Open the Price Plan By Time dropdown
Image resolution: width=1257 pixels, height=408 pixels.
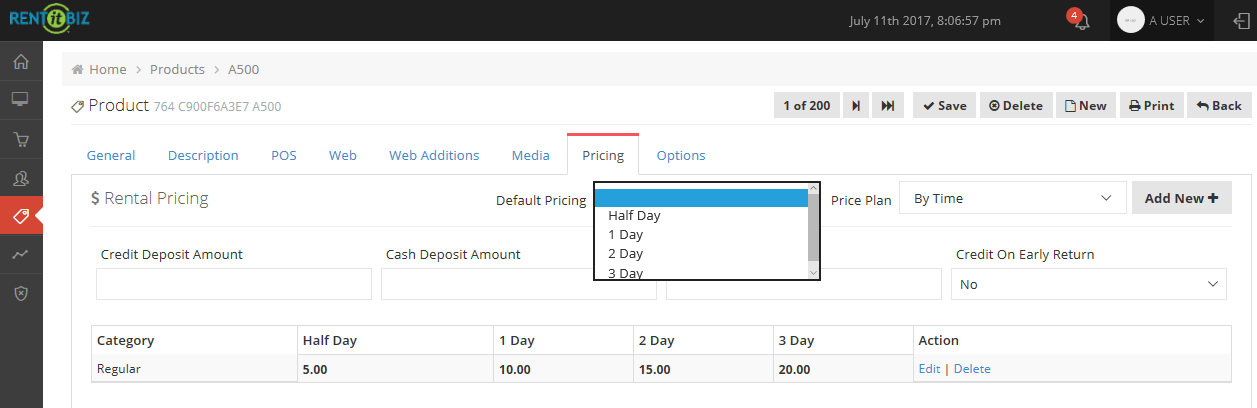(1013, 198)
